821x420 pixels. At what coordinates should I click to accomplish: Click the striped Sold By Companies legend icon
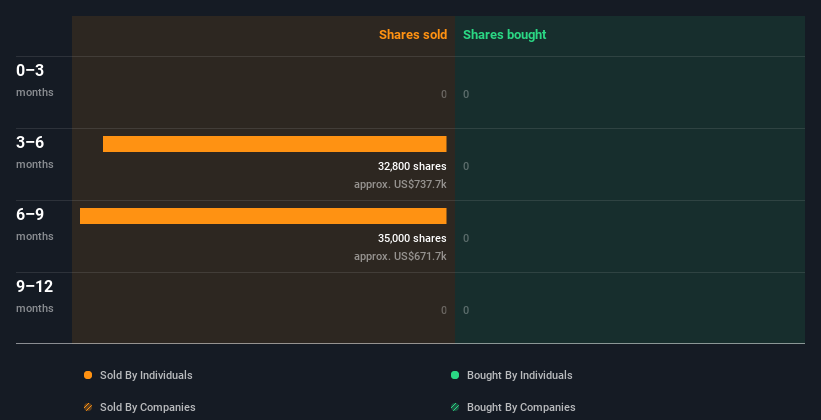(88, 407)
